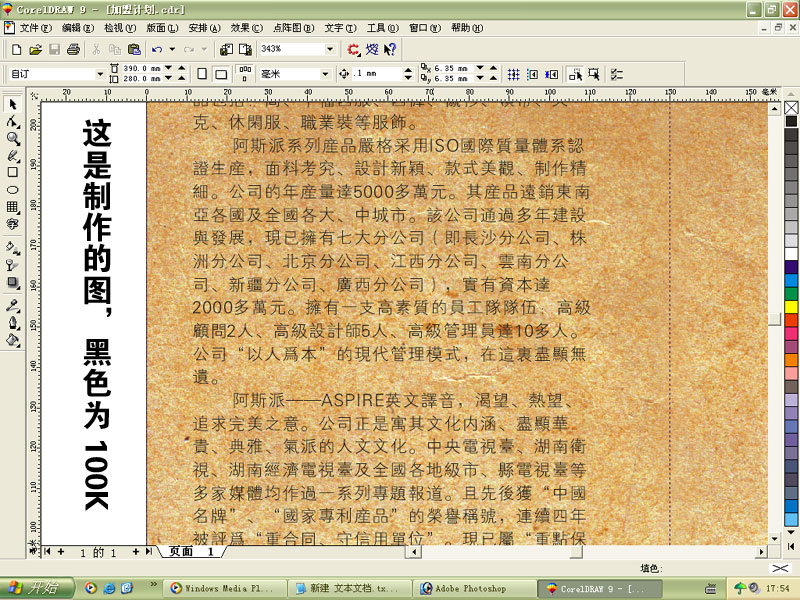Select the Zoom magnifier tool
This screenshot has height=600, width=800.
pyautogui.click(x=13, y=139)
